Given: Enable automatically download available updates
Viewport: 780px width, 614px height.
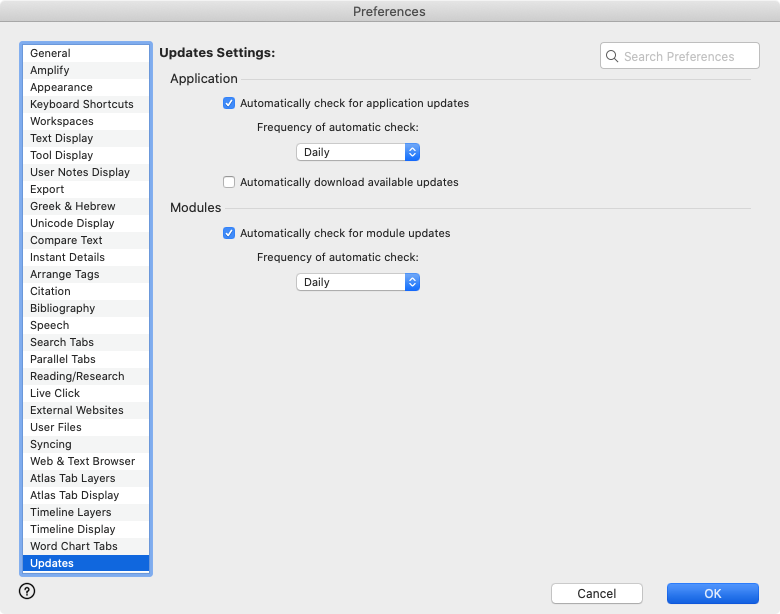Looking at the screenshot, I should pyautogui.click(x=229, y=182).
